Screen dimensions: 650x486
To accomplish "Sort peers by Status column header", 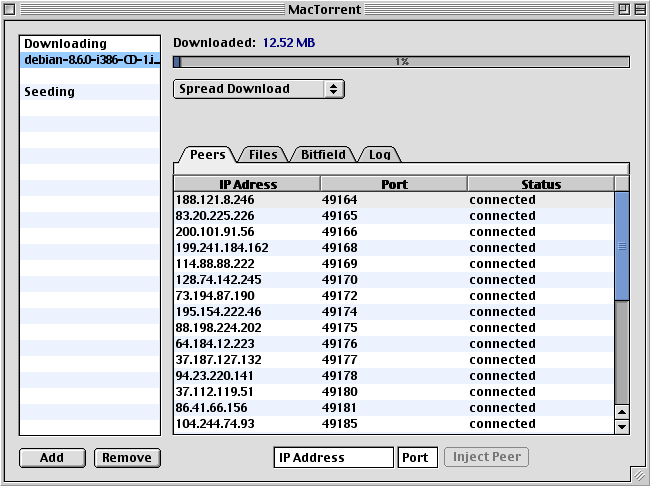I will point(541,184).
